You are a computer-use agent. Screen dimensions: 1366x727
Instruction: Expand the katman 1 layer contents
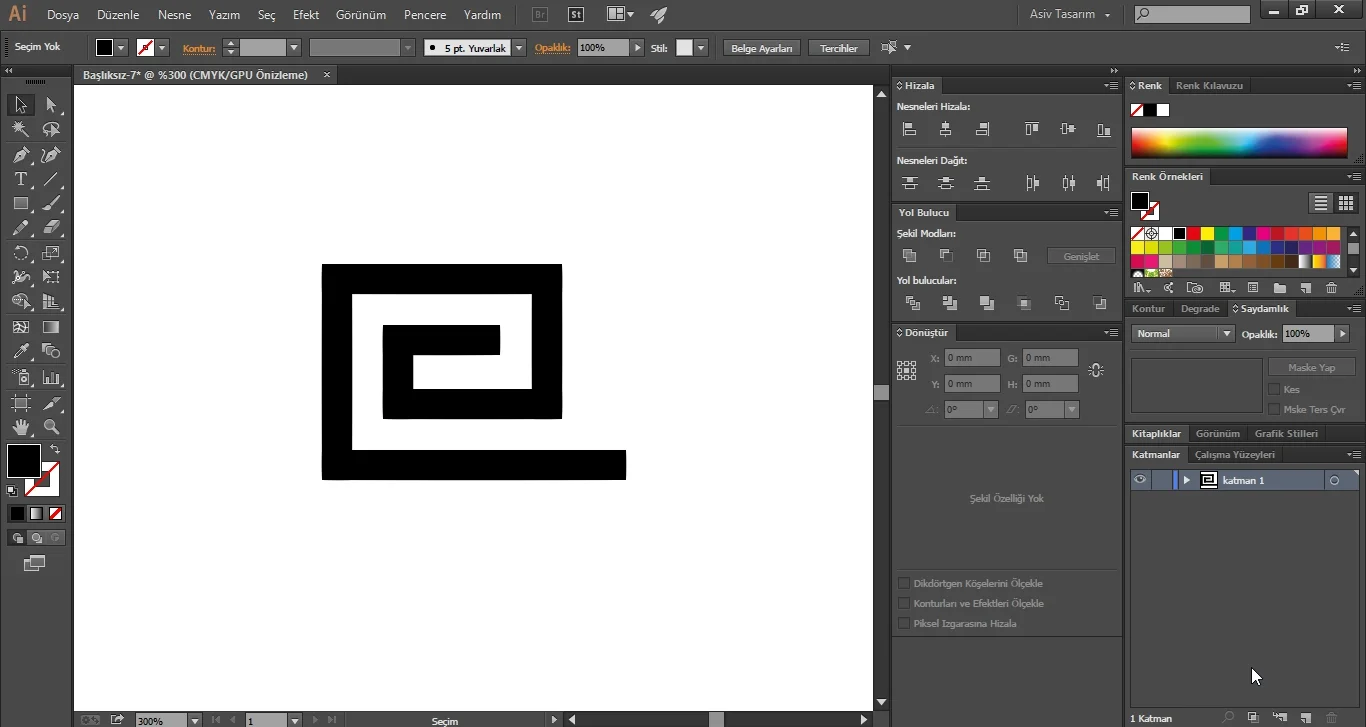1187,480
